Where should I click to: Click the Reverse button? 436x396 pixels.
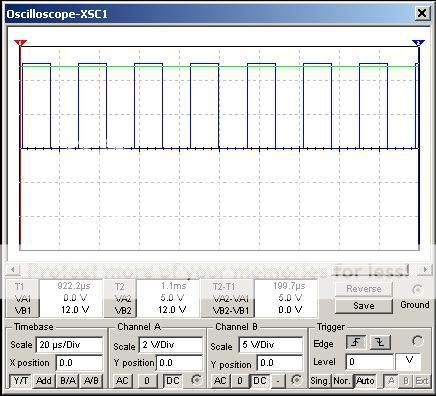coord(363,289)
